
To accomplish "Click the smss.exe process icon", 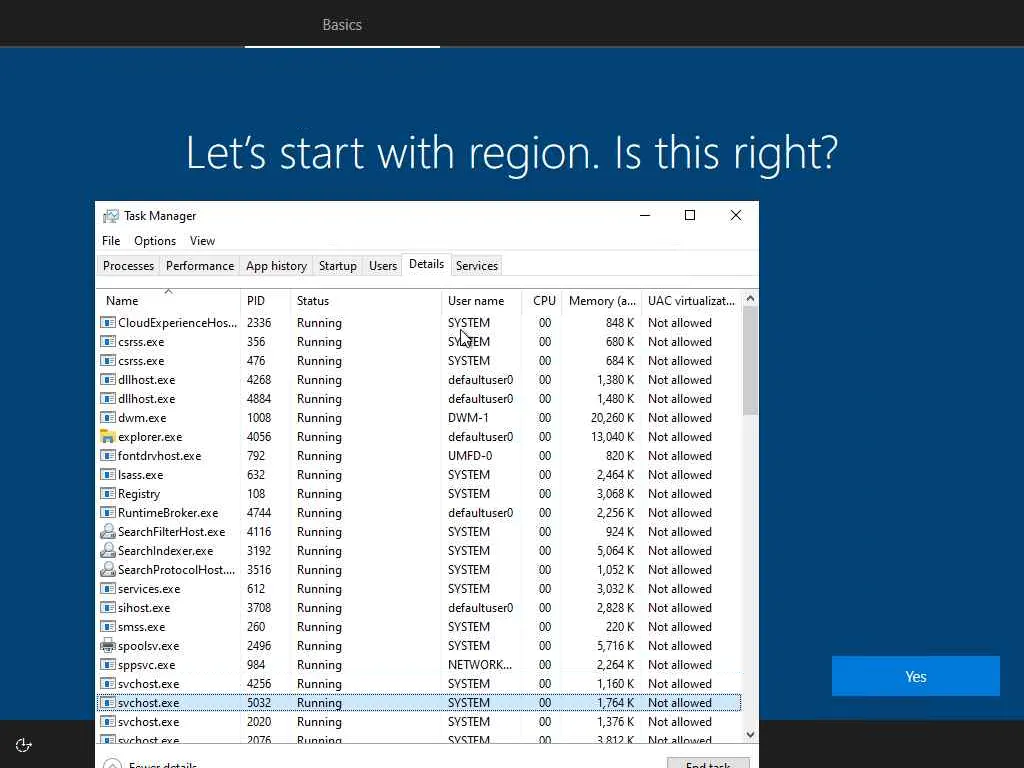I will (108, 626).
